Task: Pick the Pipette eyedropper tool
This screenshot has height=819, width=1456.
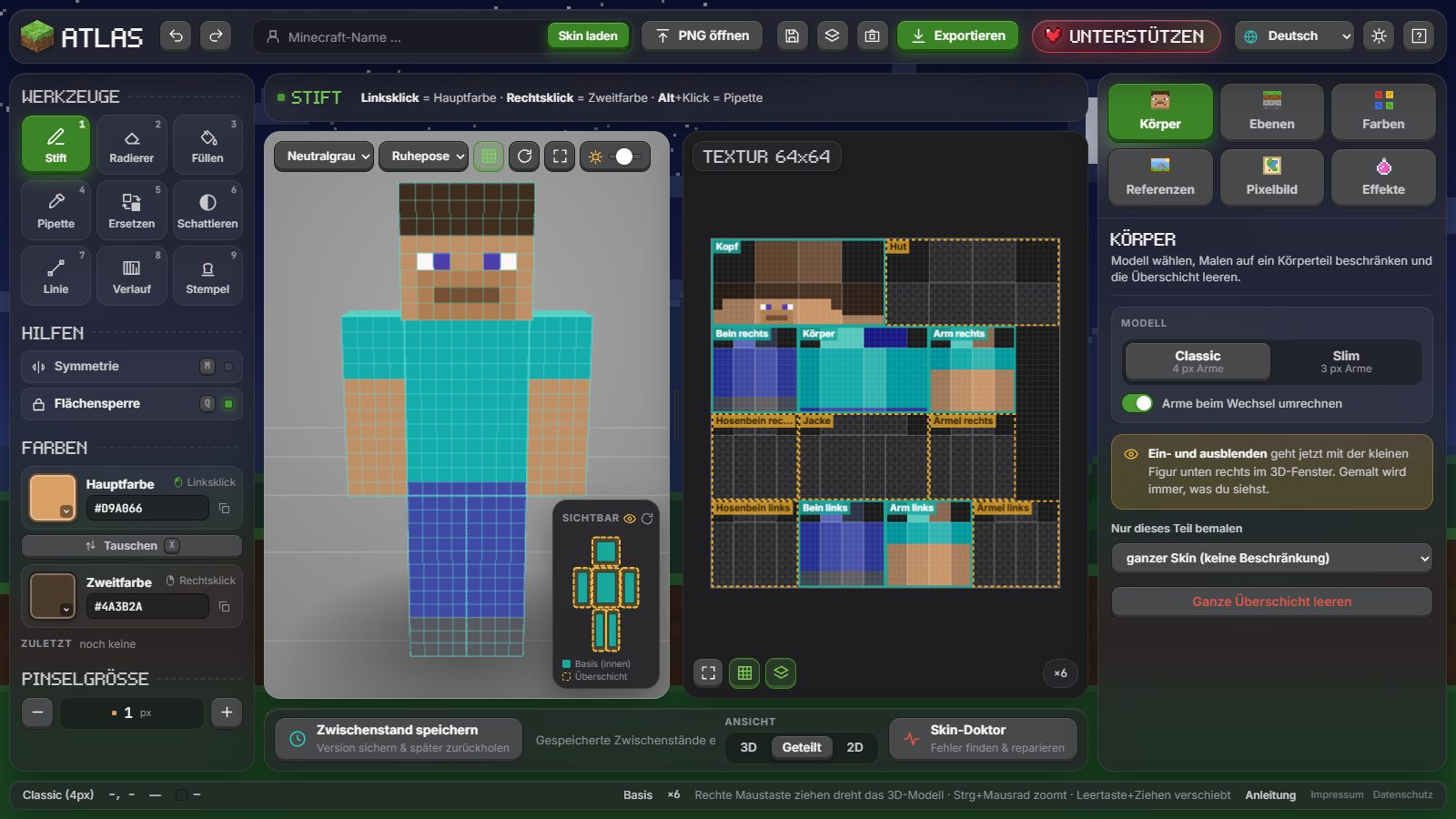Action: 56,209
